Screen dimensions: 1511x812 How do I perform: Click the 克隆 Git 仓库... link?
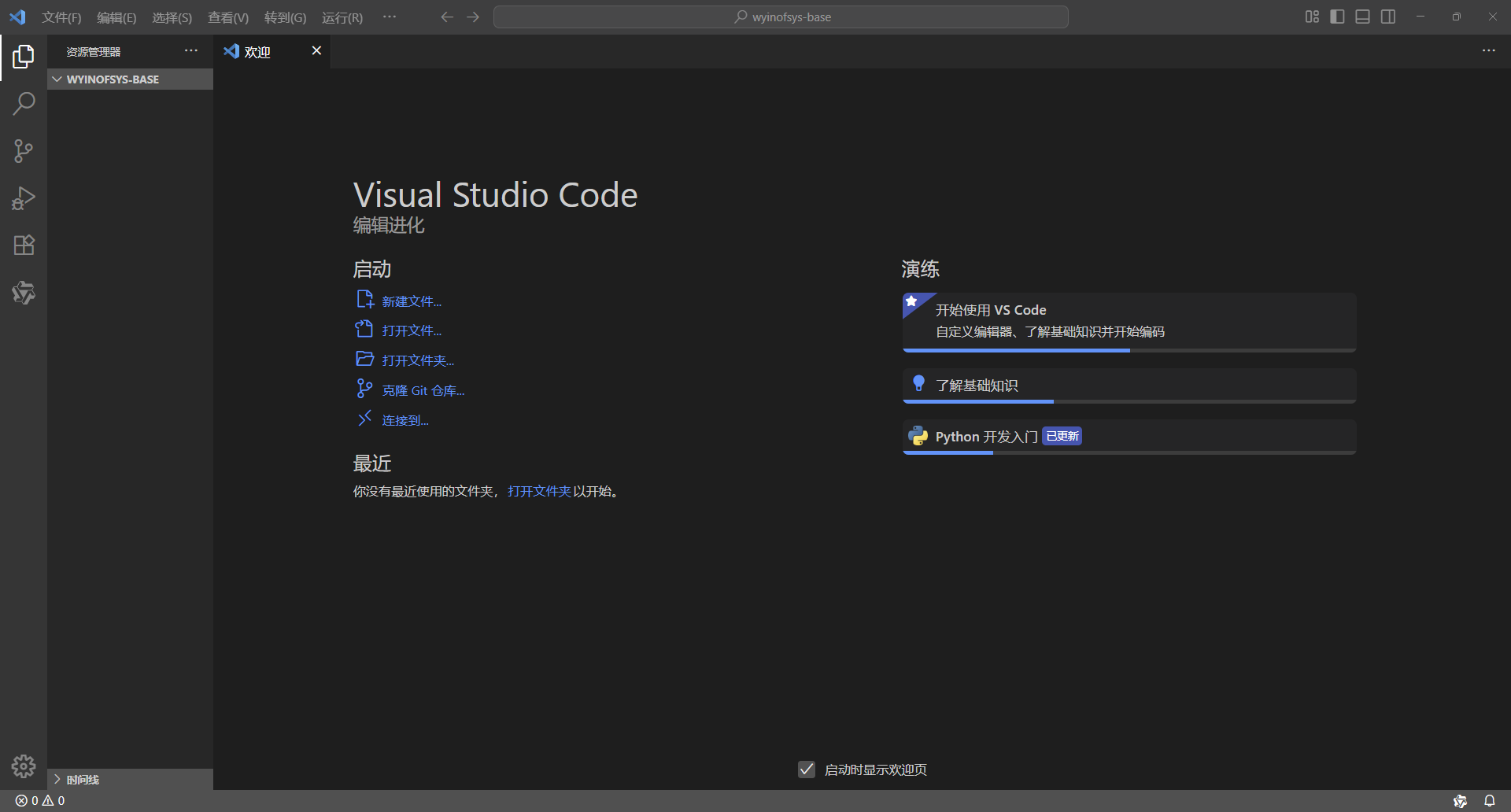[x=423, y=390]
